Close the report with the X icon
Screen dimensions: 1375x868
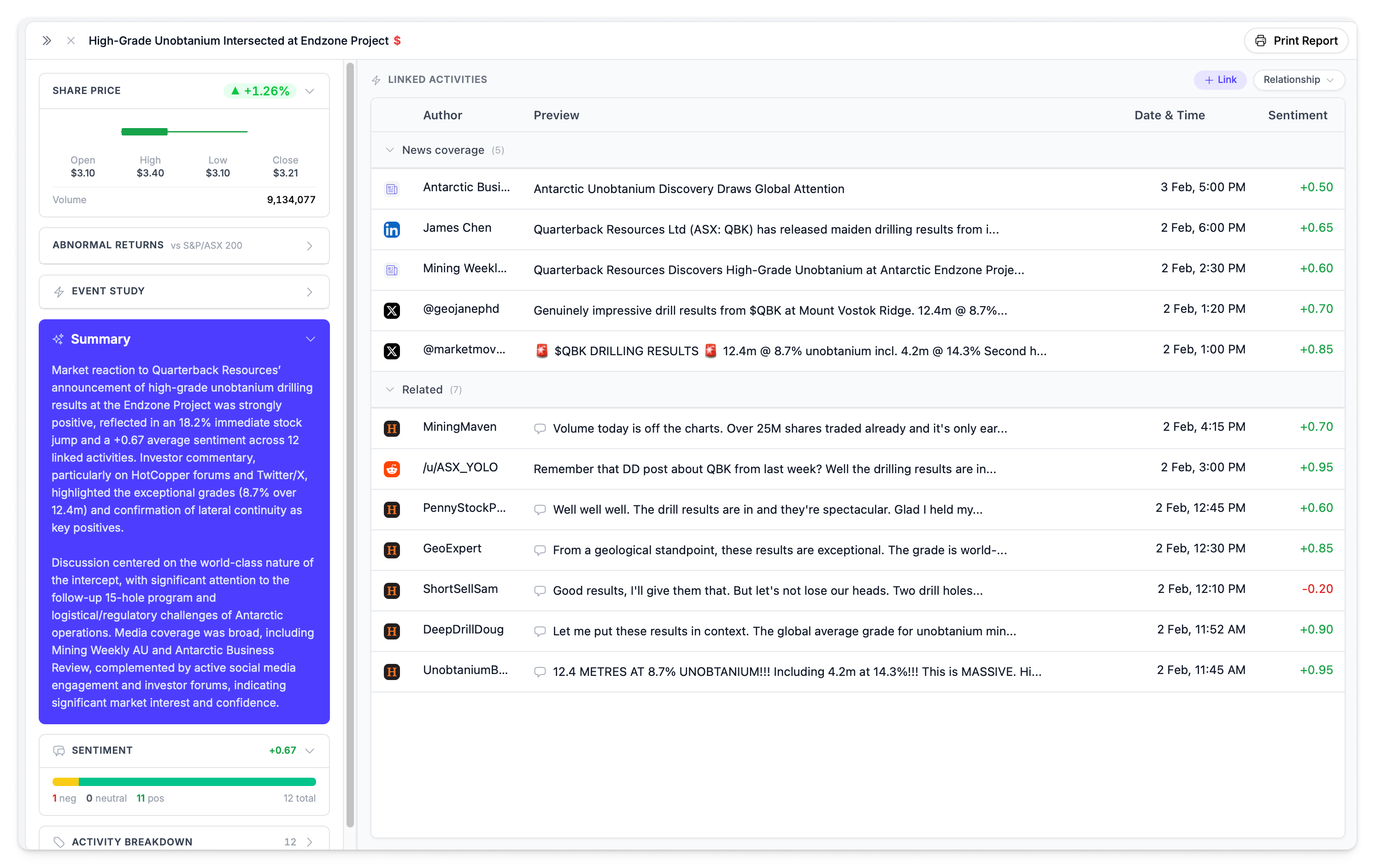(71, 41)
